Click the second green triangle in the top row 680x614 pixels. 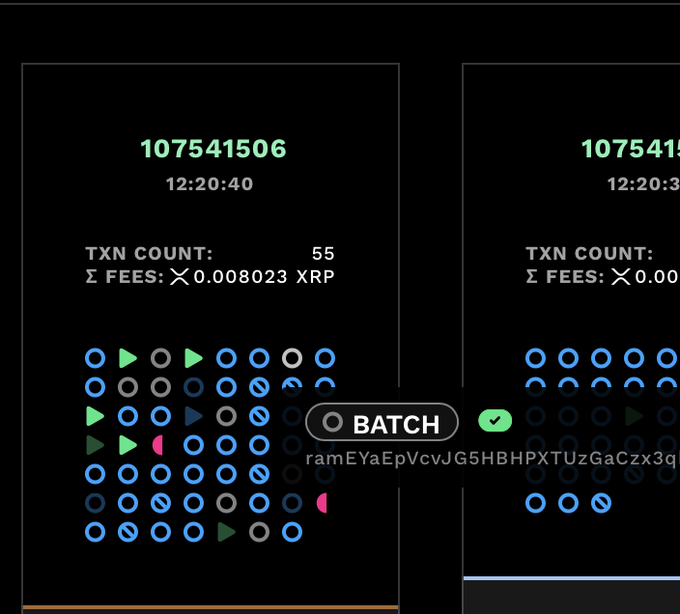pos(193,359)
